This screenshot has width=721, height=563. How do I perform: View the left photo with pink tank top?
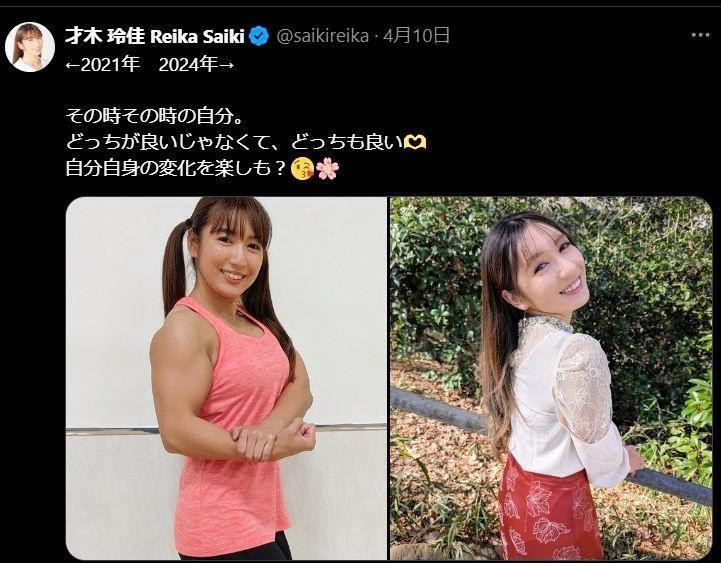pyautogui.click(x=226, y=378)
